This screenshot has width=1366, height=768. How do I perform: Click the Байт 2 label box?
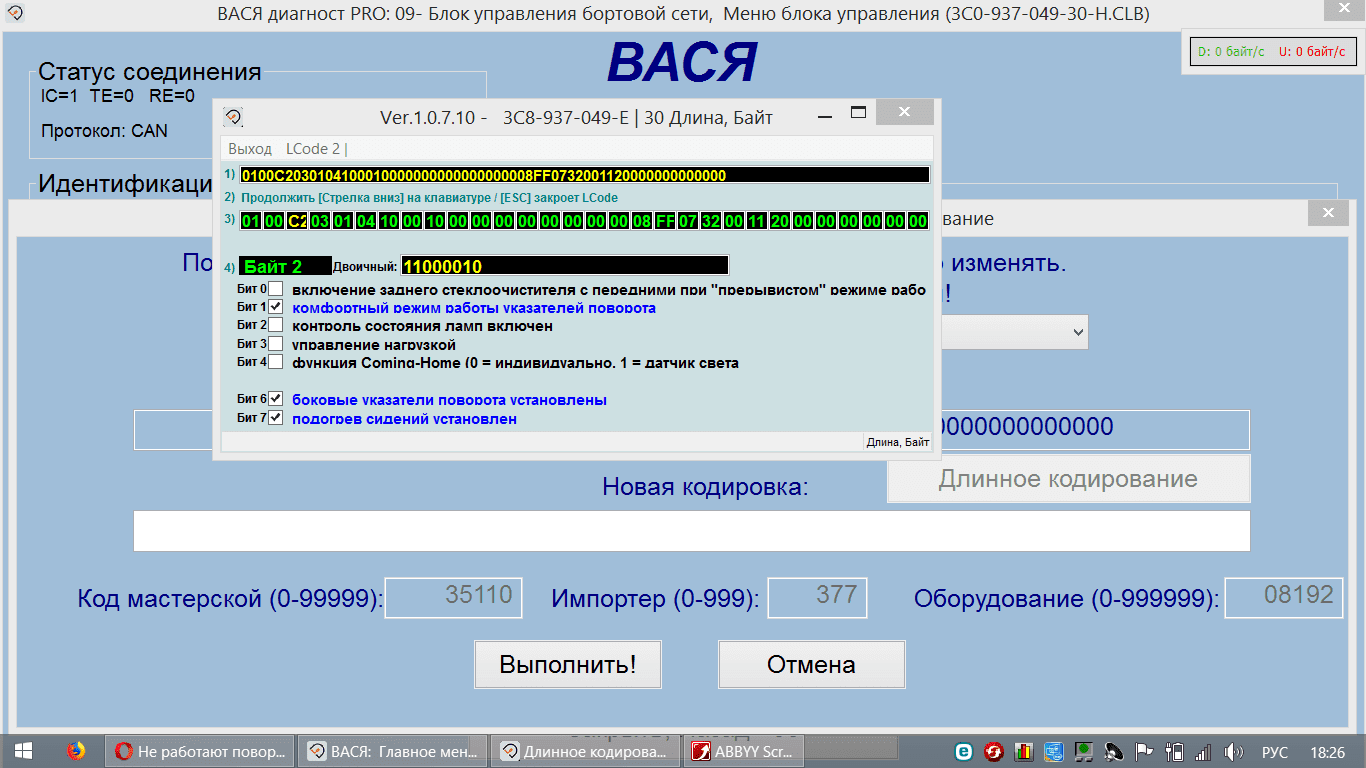pos(285,266)
